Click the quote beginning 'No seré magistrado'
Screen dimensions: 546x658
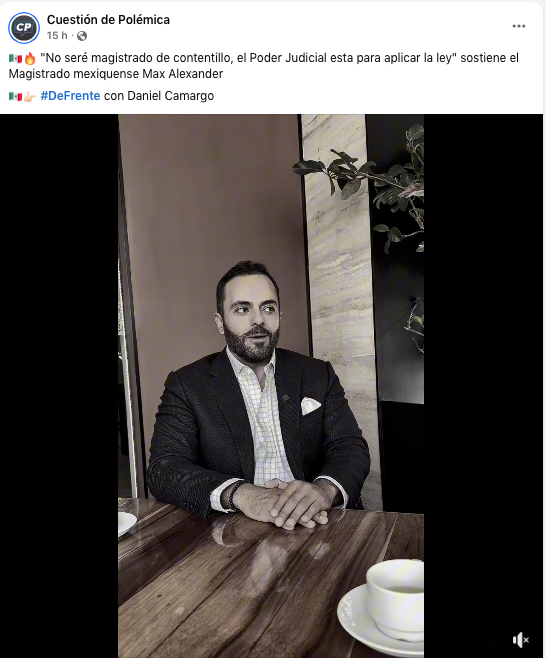coord(248,58)
